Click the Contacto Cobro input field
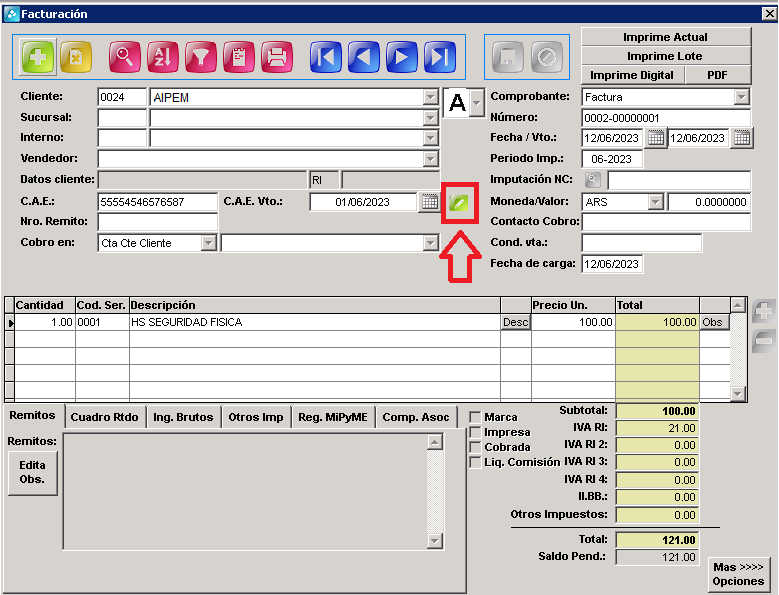The width and height of the screenshot is (779, 595). [x=666, y=222]
